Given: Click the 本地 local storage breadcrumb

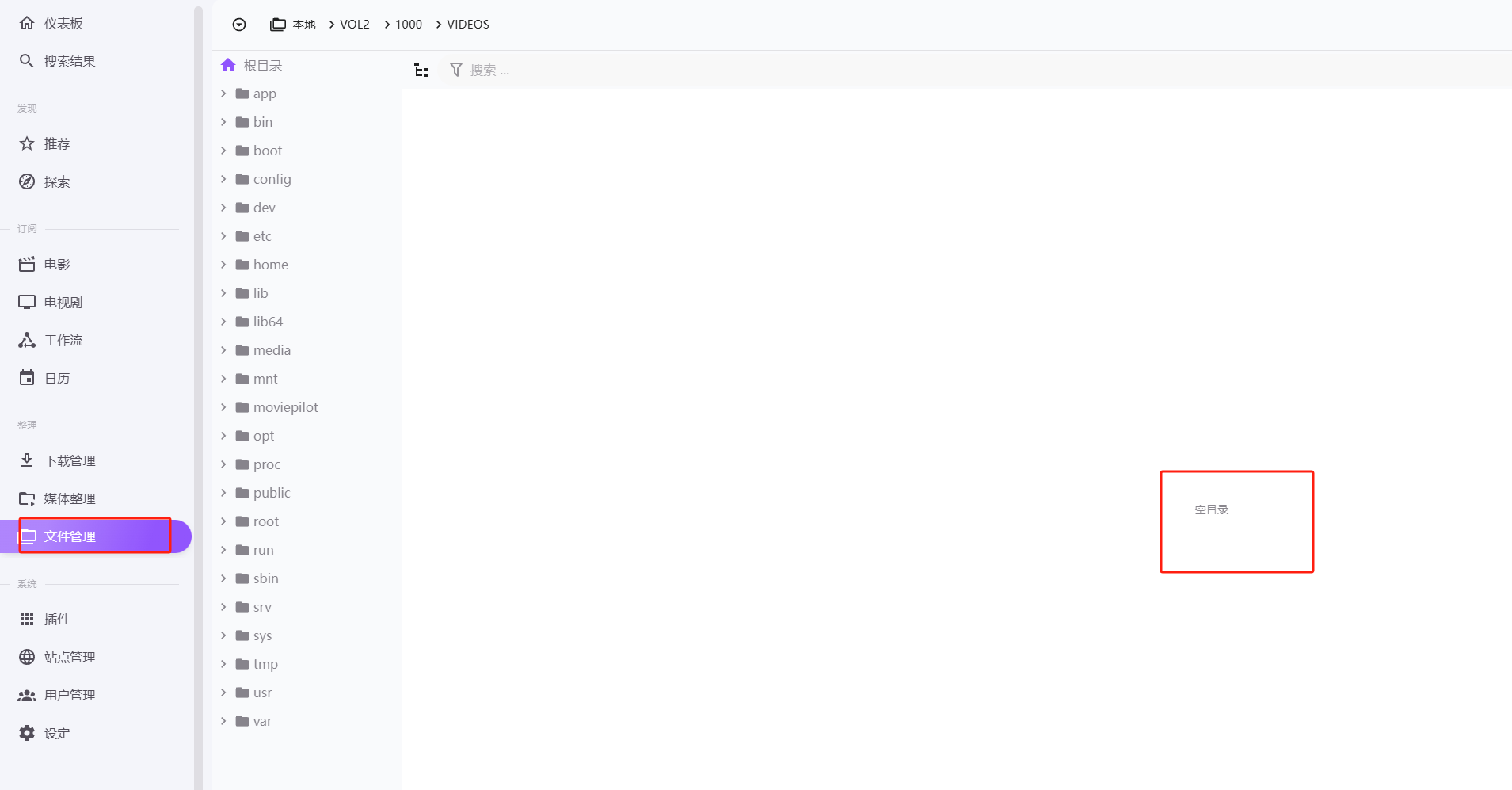Looking at the screenshot, I should tap(293, 25).
